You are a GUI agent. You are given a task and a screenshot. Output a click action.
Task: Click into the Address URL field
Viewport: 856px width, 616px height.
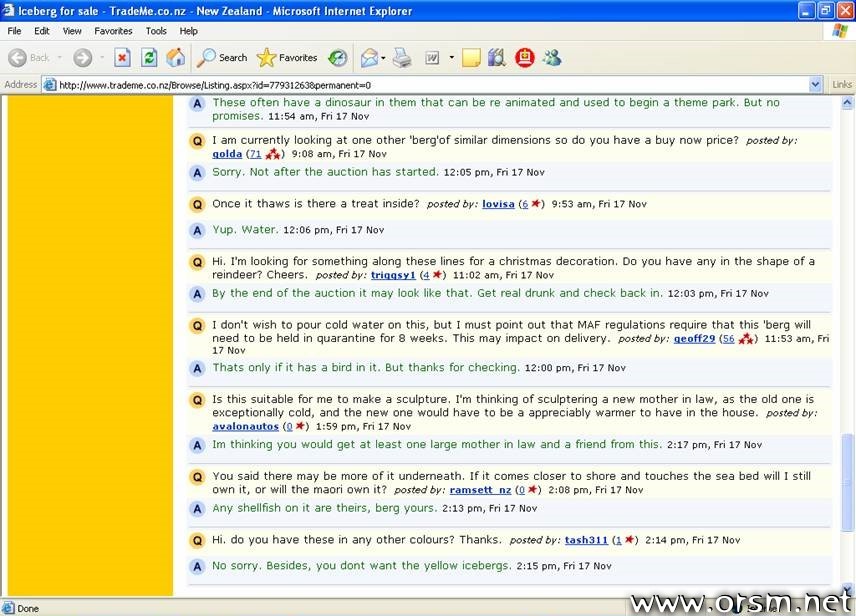(426, 85)
